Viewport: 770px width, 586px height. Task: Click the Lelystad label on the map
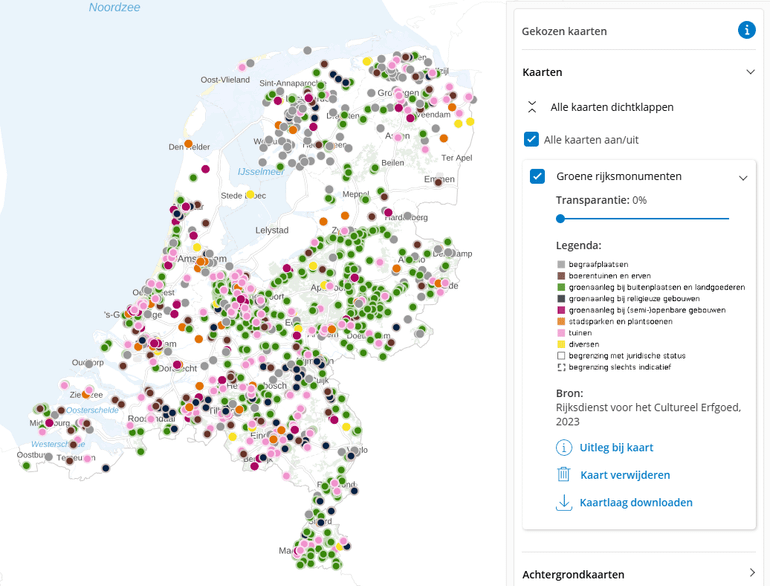272,230
